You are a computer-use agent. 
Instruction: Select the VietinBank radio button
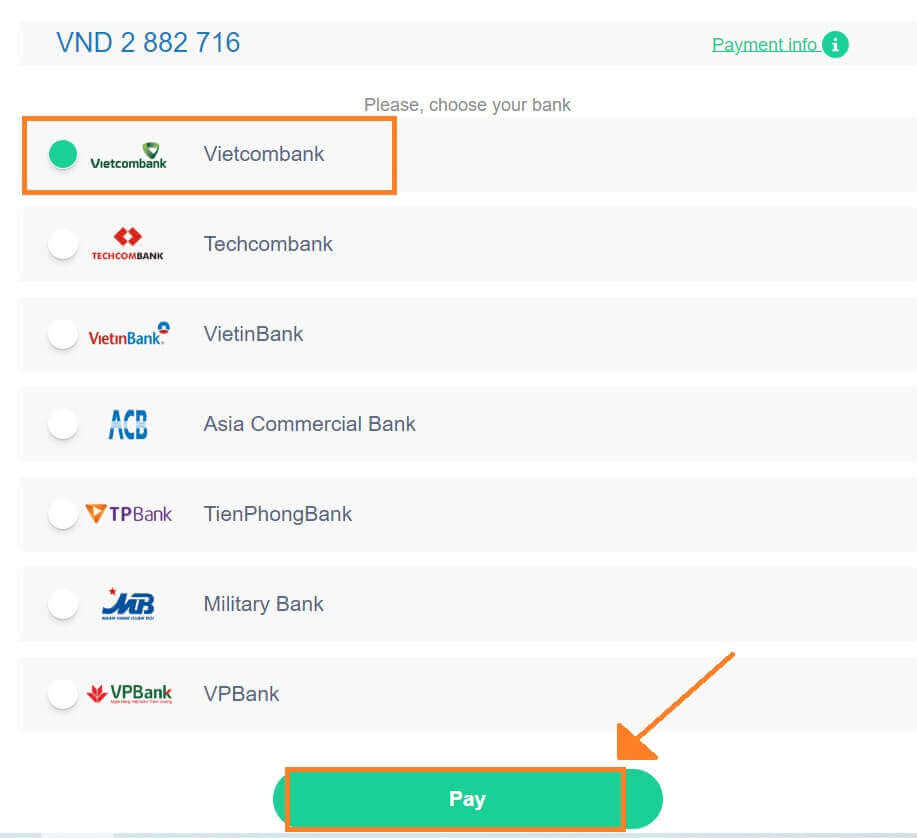coord(63,334)
